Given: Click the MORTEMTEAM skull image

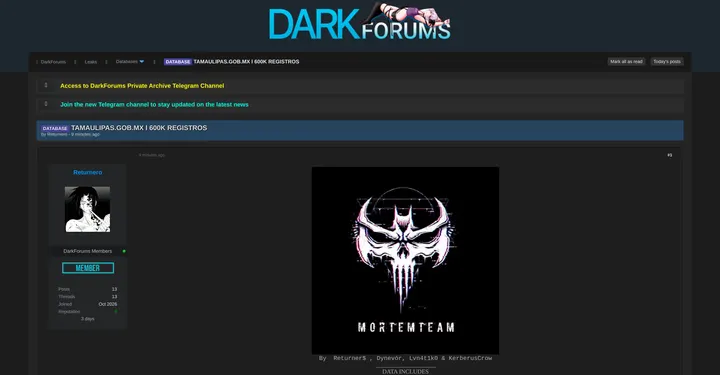Looking at the screenshot, I should click(405, 260).
